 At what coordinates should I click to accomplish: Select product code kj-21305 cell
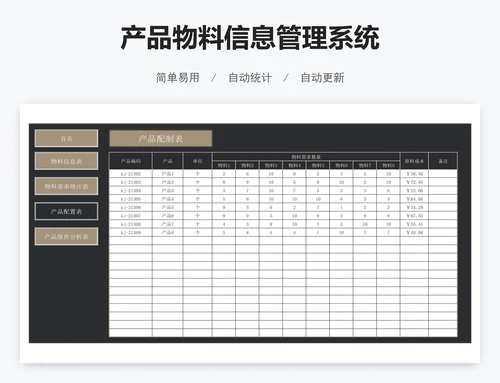pyautogui.click(x=131, y=199)
